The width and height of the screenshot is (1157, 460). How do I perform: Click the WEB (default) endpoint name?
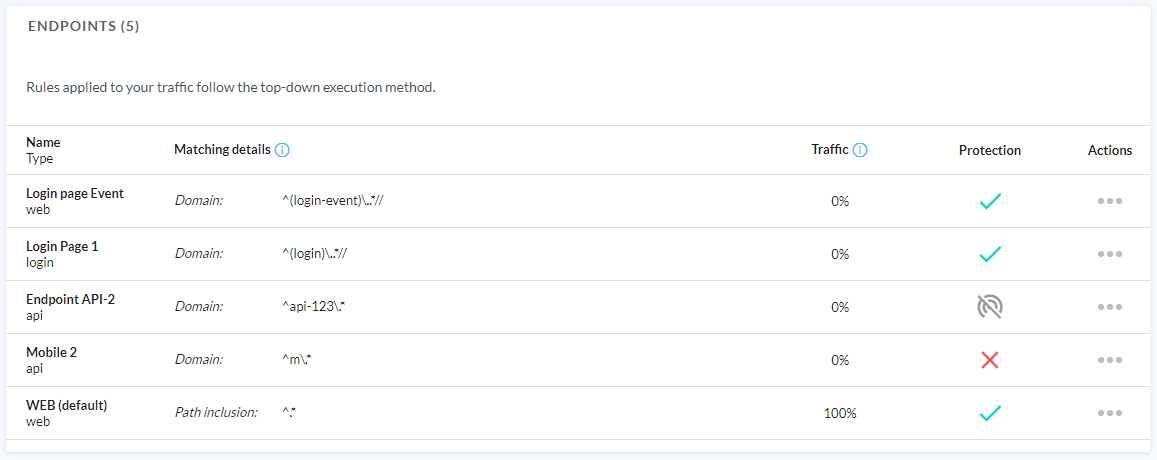(x=66, y=405)
